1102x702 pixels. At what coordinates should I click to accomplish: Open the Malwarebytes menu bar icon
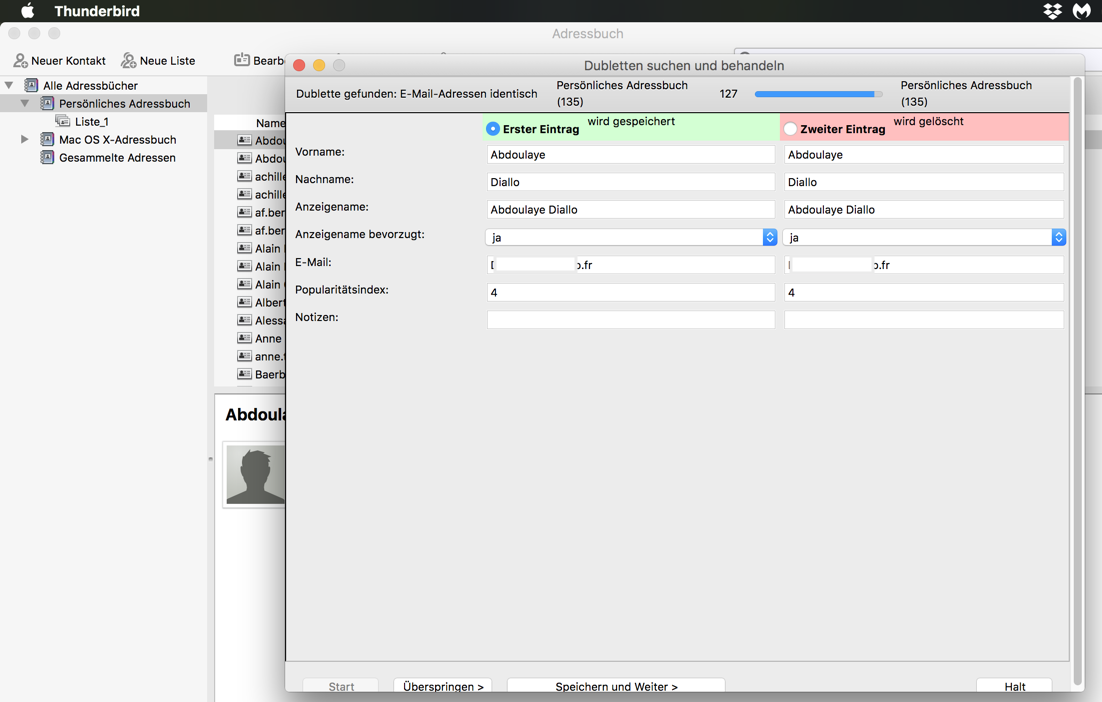(x=1081, y=11)
